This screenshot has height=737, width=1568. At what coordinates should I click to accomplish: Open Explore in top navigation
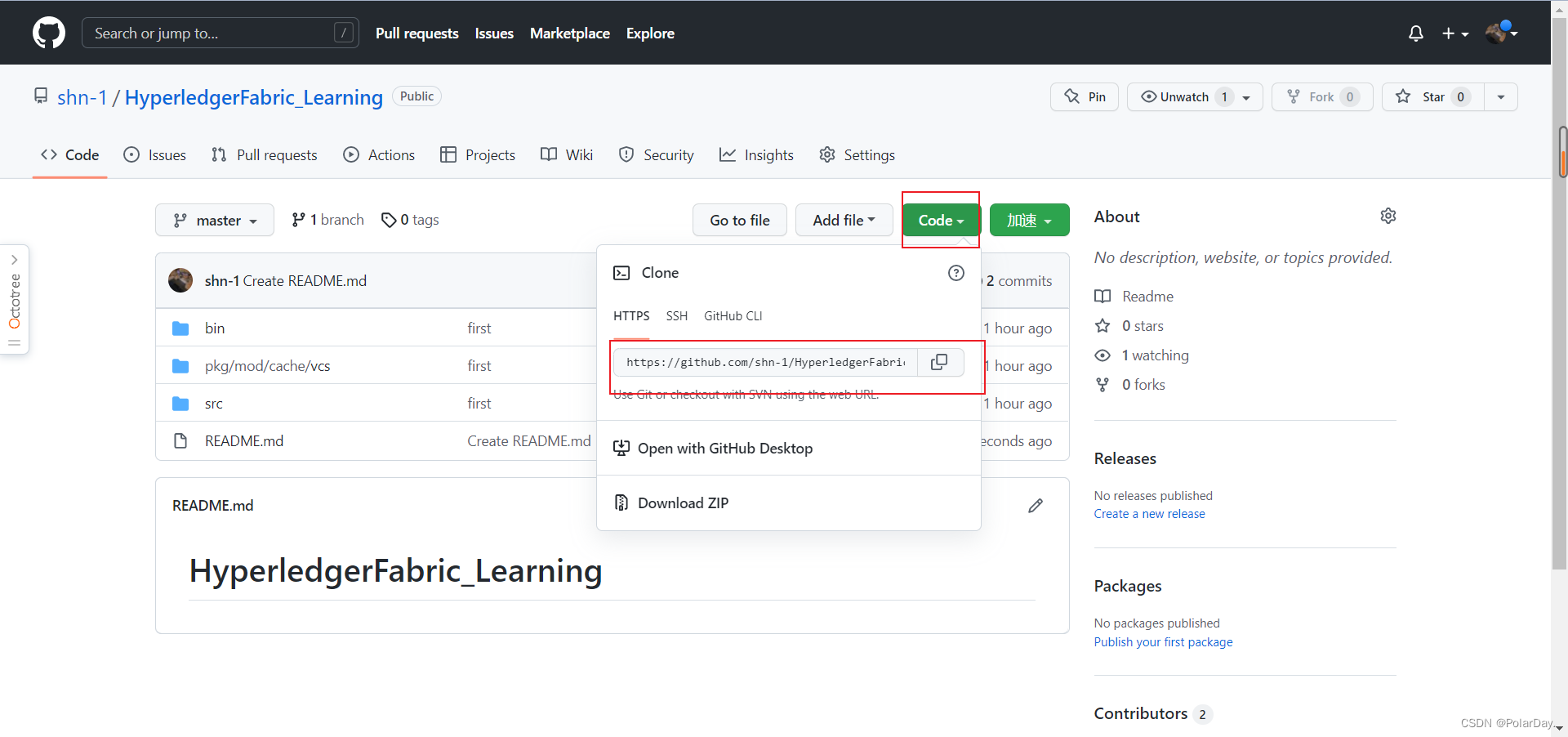[x=650, y=33]
